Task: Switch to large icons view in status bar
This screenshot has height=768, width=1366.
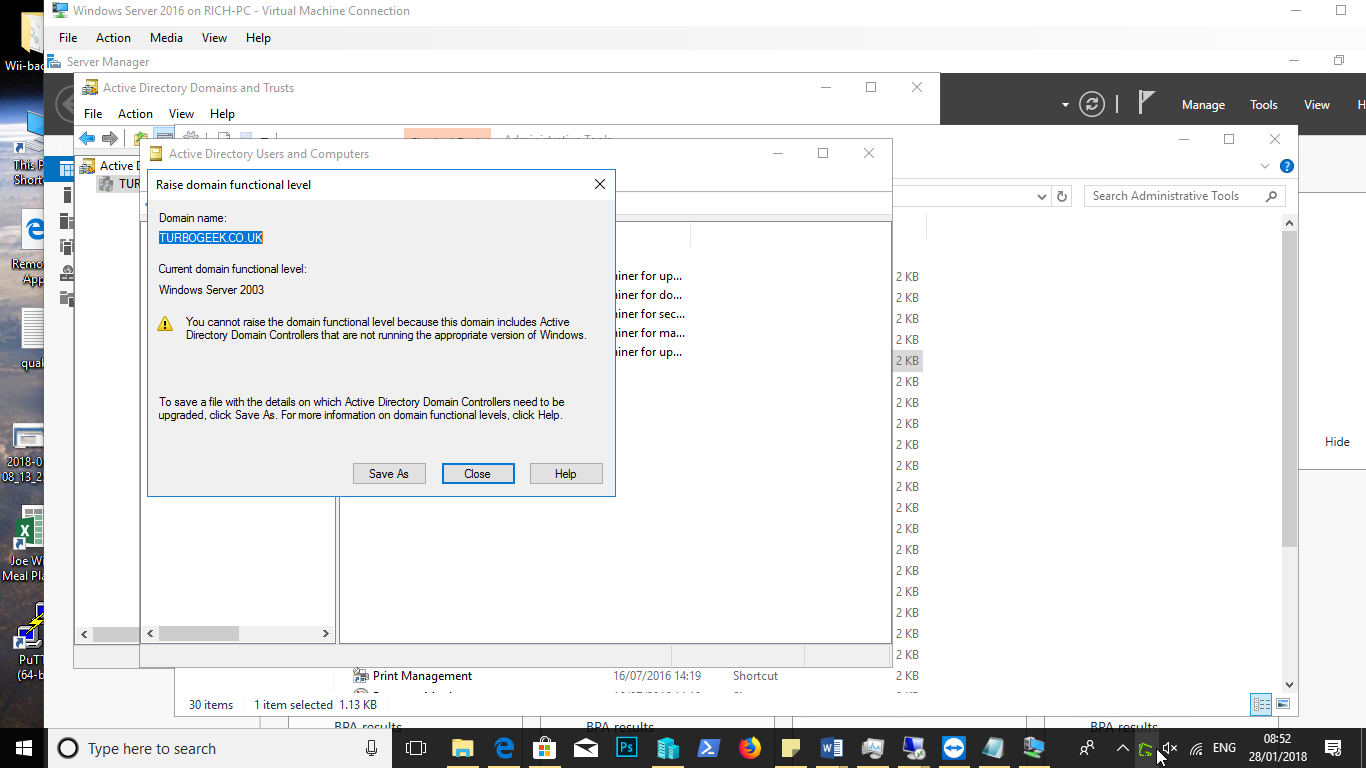Action: 1283,704
